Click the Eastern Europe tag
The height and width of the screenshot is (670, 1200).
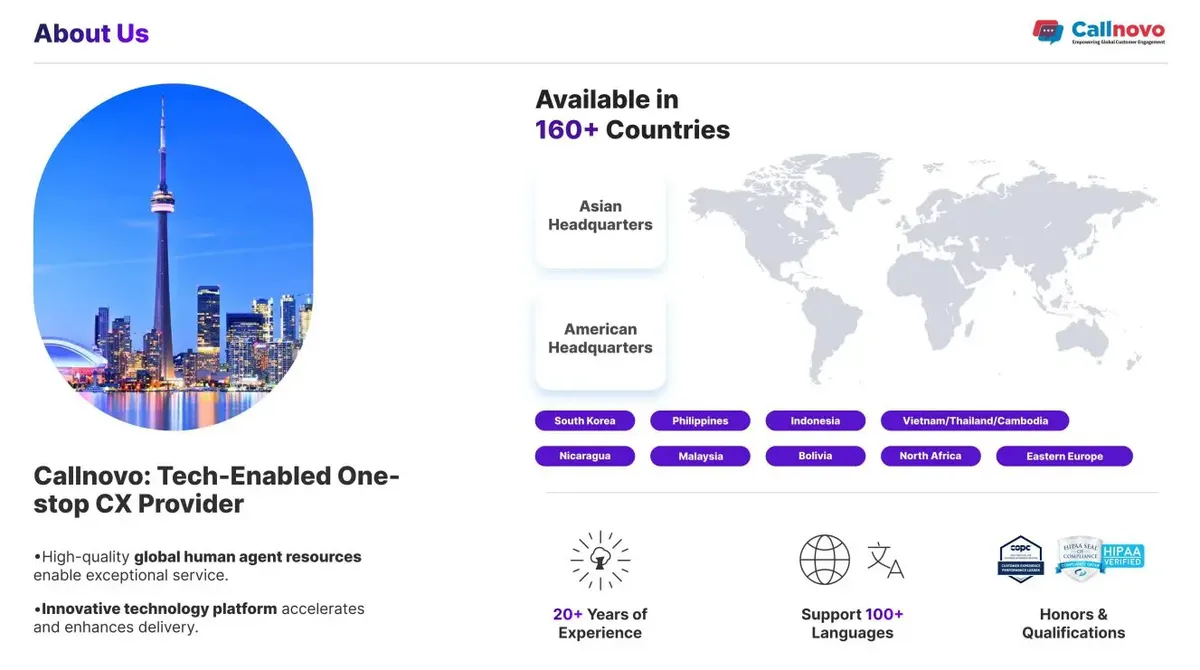pos(1064,456)
